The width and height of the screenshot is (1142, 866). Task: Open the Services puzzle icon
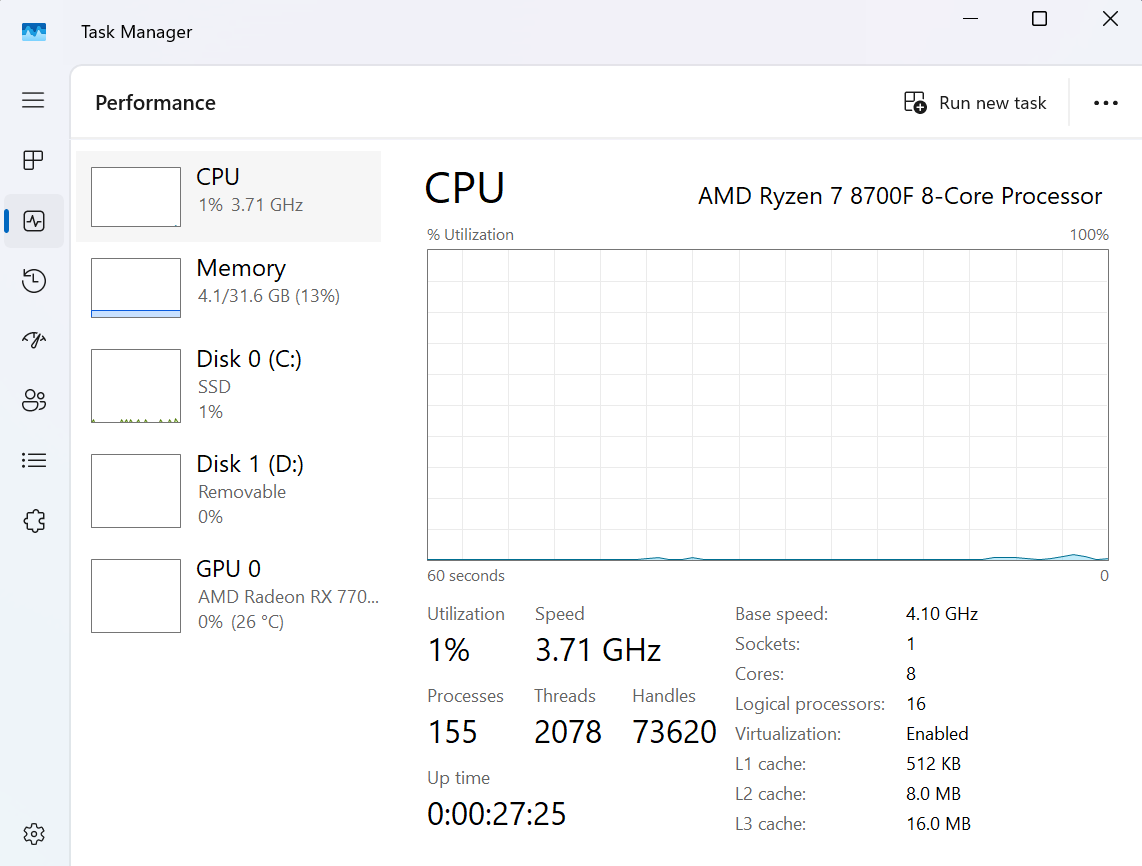(34, 521)
